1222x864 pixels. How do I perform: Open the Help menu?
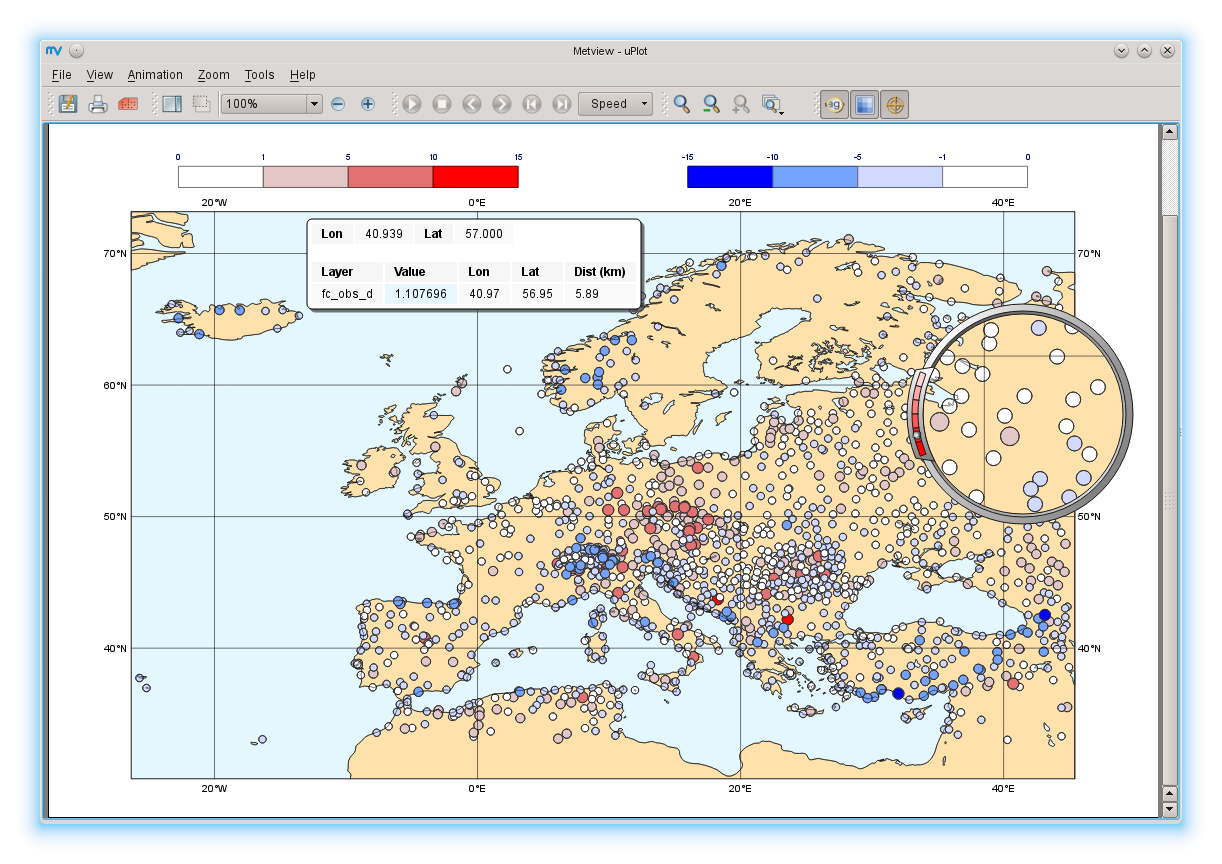[x=302, y=75]
